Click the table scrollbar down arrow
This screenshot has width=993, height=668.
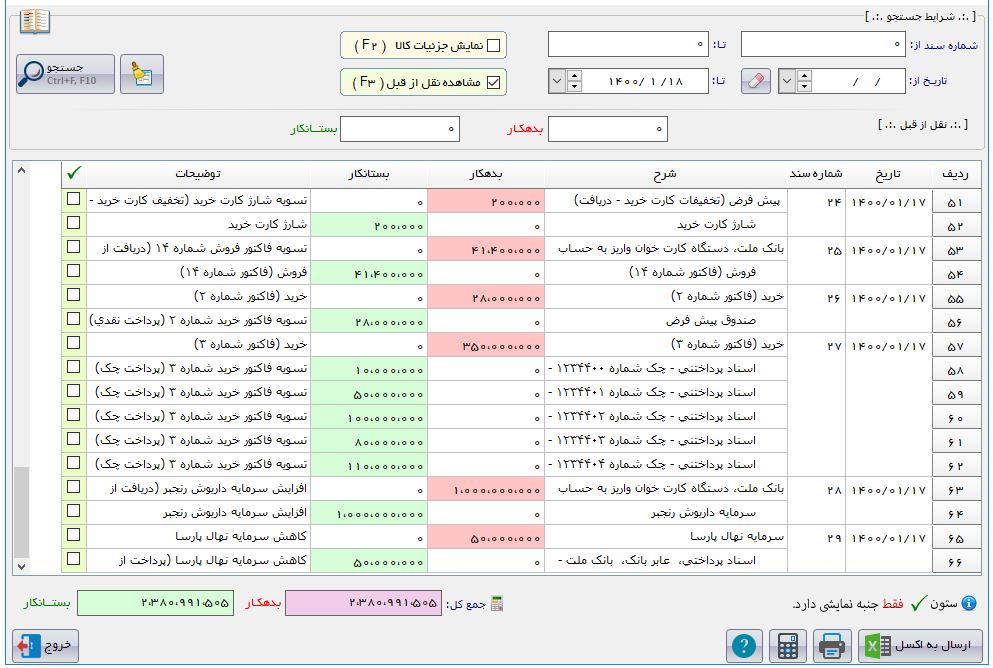(x=22, y=567)
